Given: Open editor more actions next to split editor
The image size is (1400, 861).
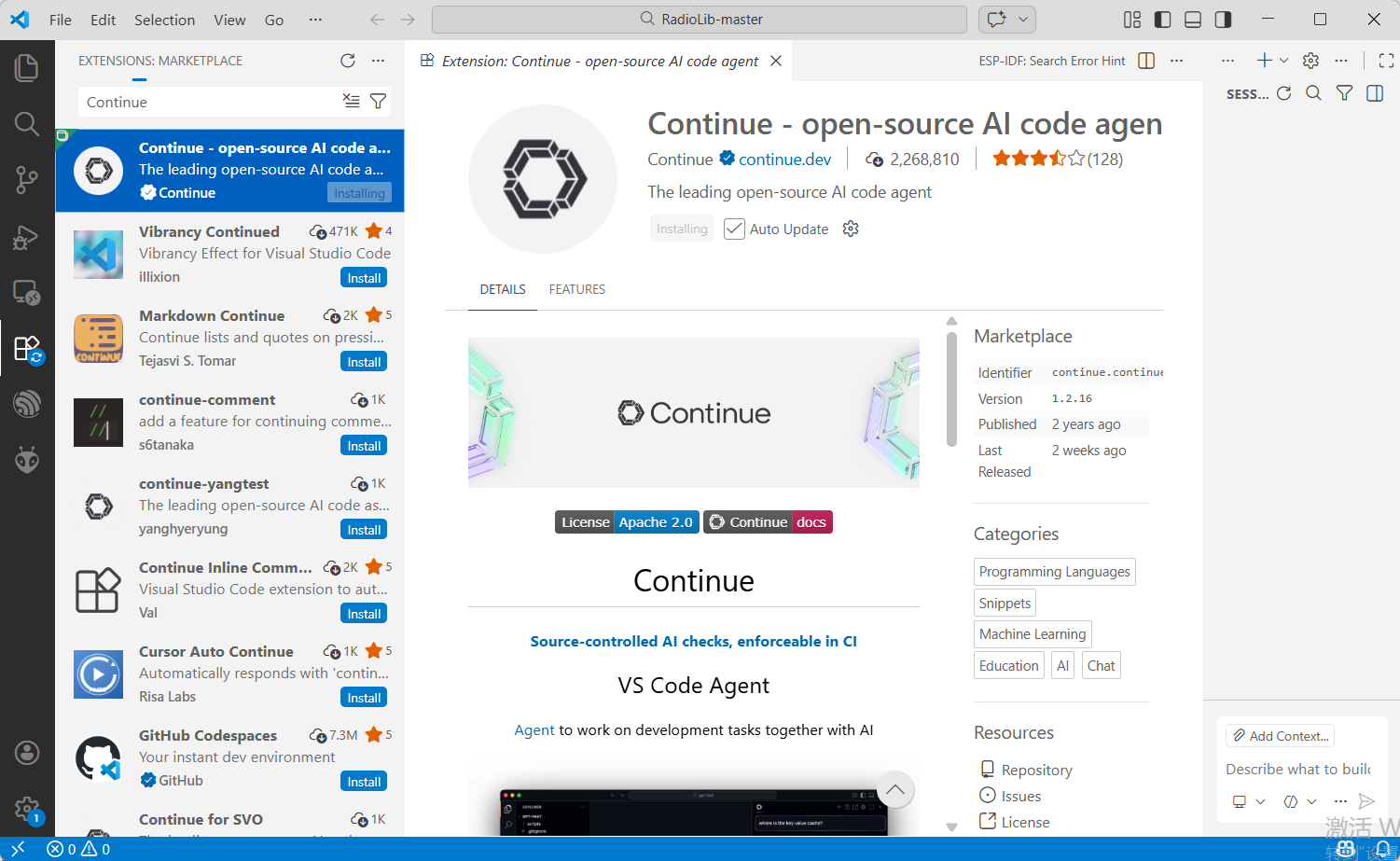Looking at the screenshot, I should 1176,61.
